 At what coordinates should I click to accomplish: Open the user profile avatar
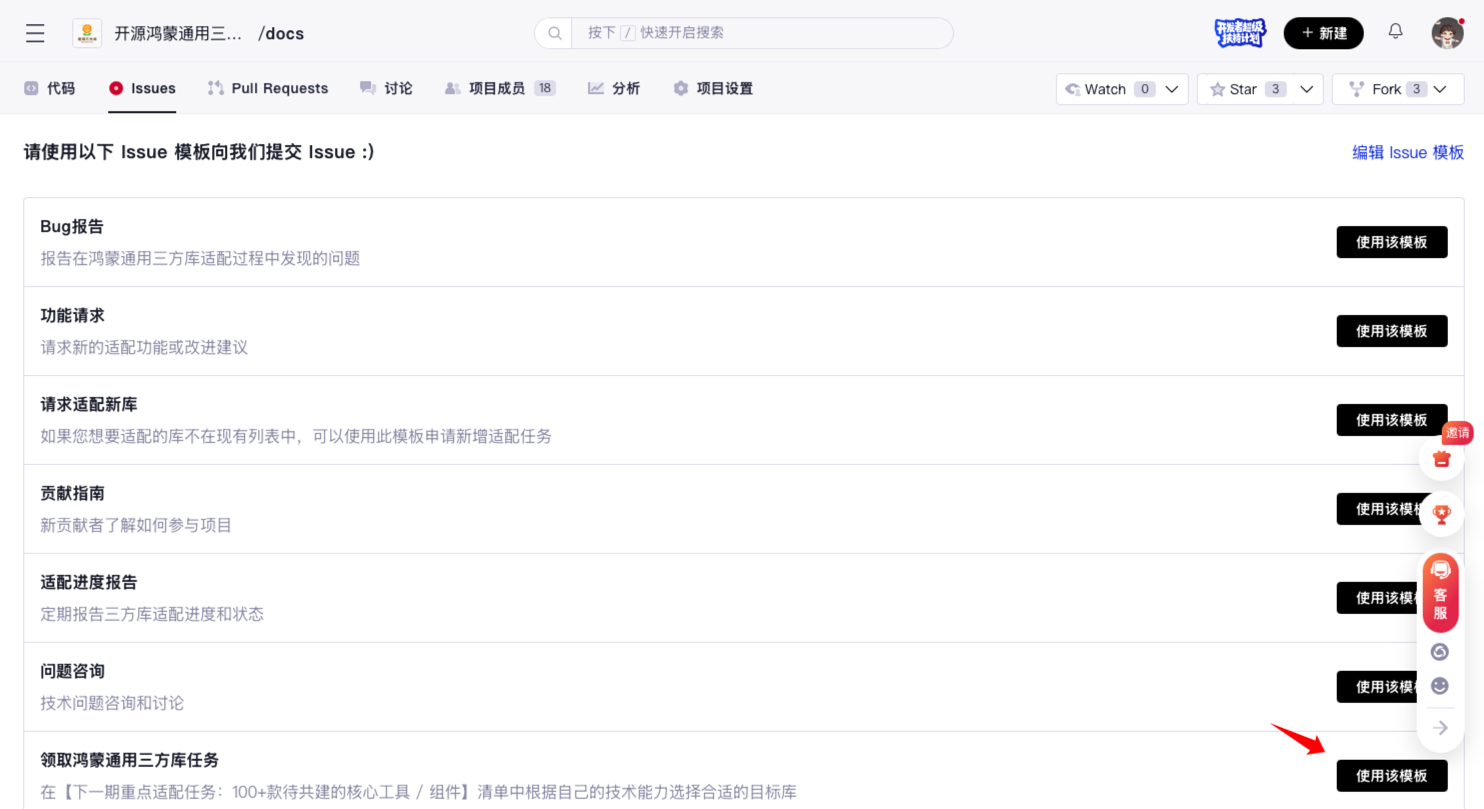(1447, 33)
